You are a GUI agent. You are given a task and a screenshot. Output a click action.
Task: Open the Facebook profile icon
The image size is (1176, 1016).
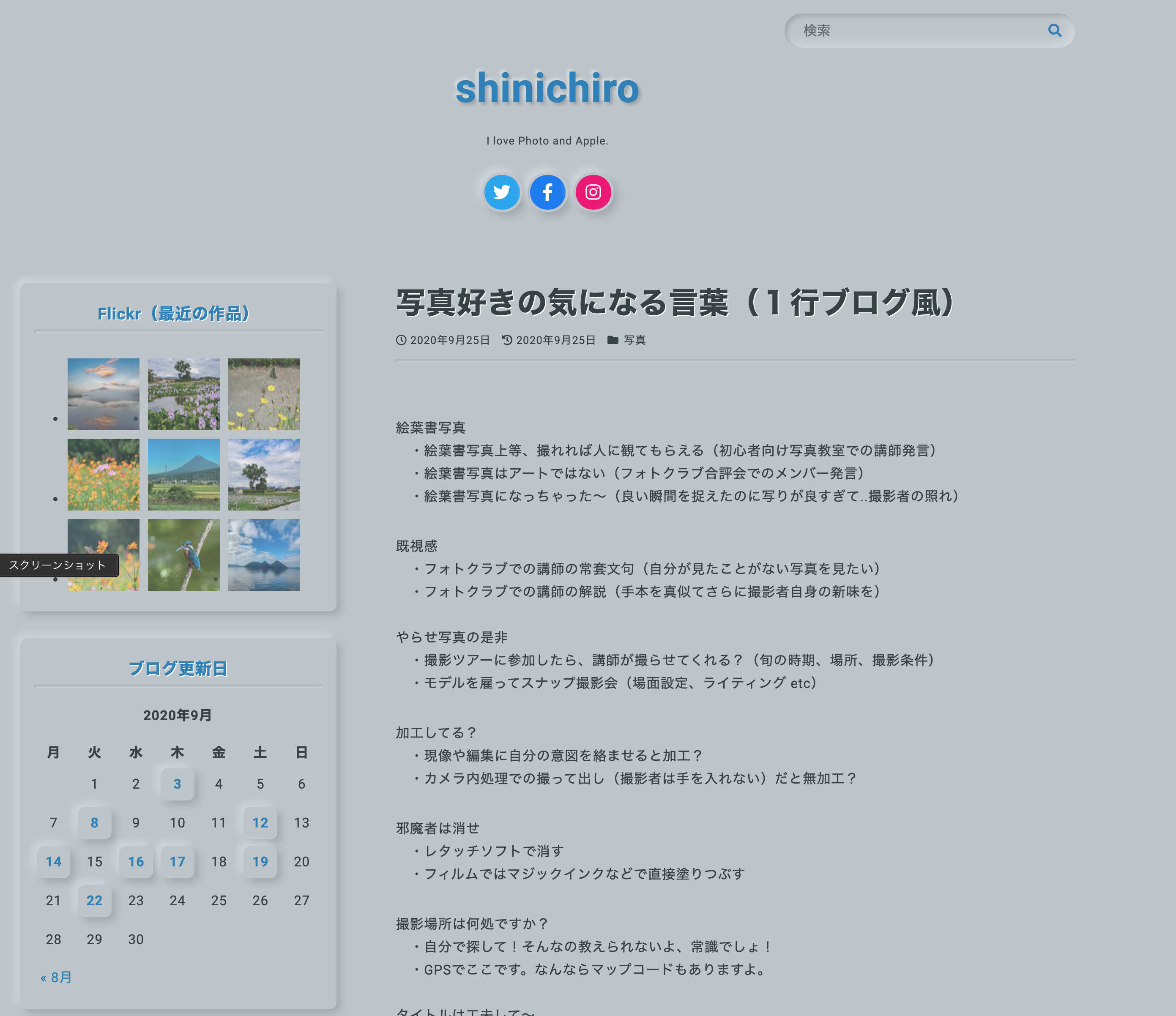547,192
